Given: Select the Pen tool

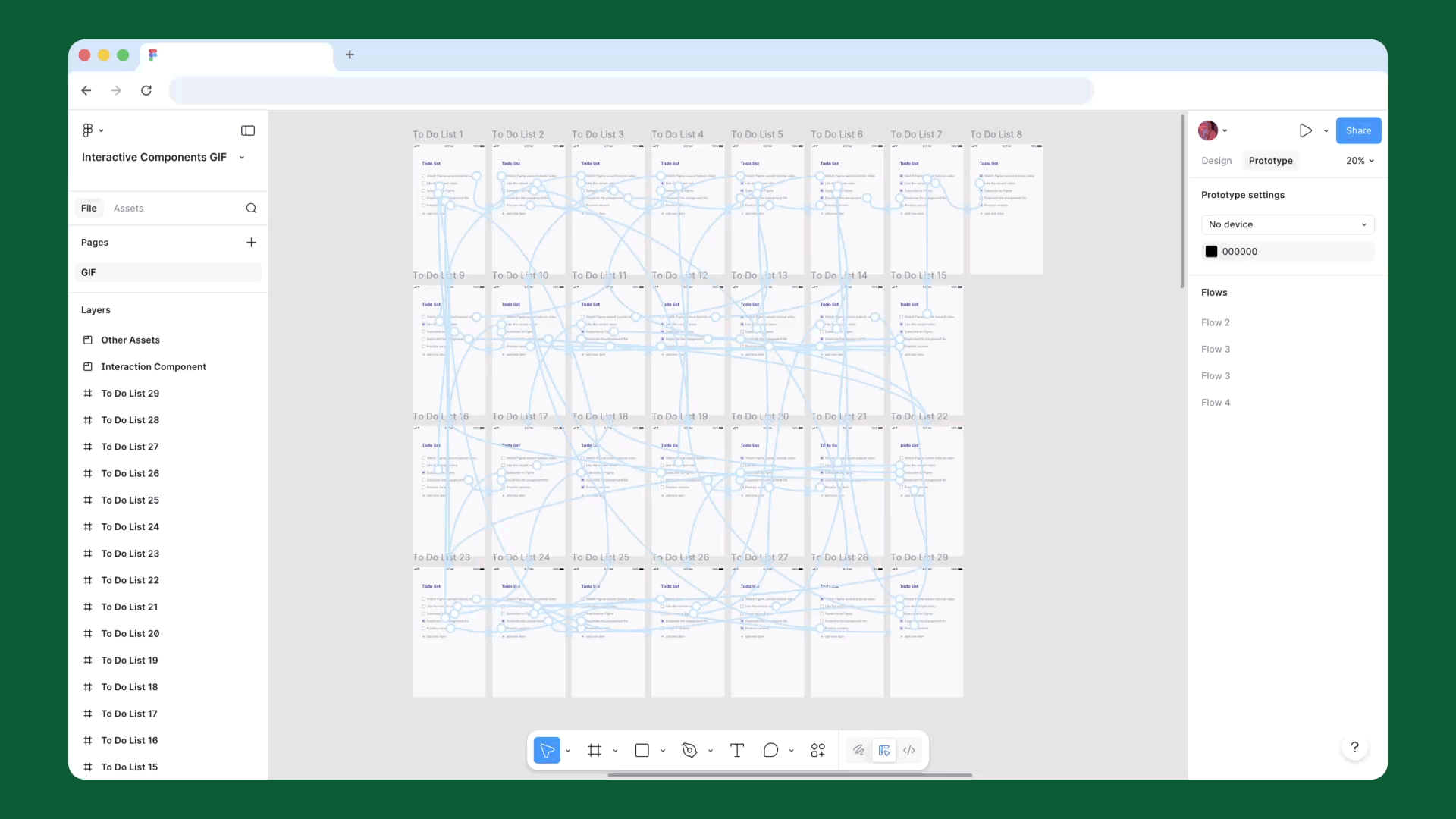Looking at the screenshot, I should pos(689,750).
